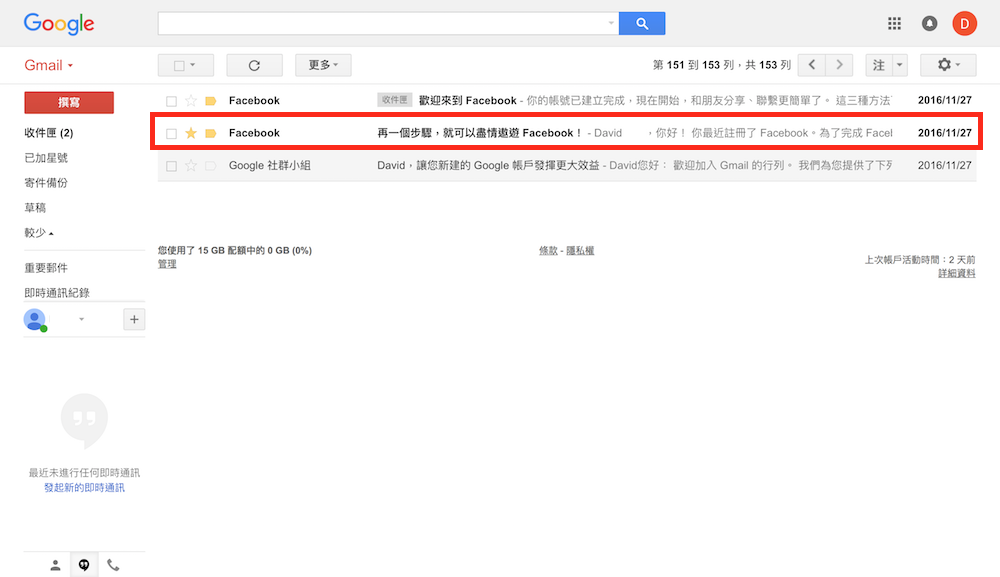The width and height of the screenshot is (1000, 577).
Task: Go to the previous page of mail
Action: pos(811,65)
